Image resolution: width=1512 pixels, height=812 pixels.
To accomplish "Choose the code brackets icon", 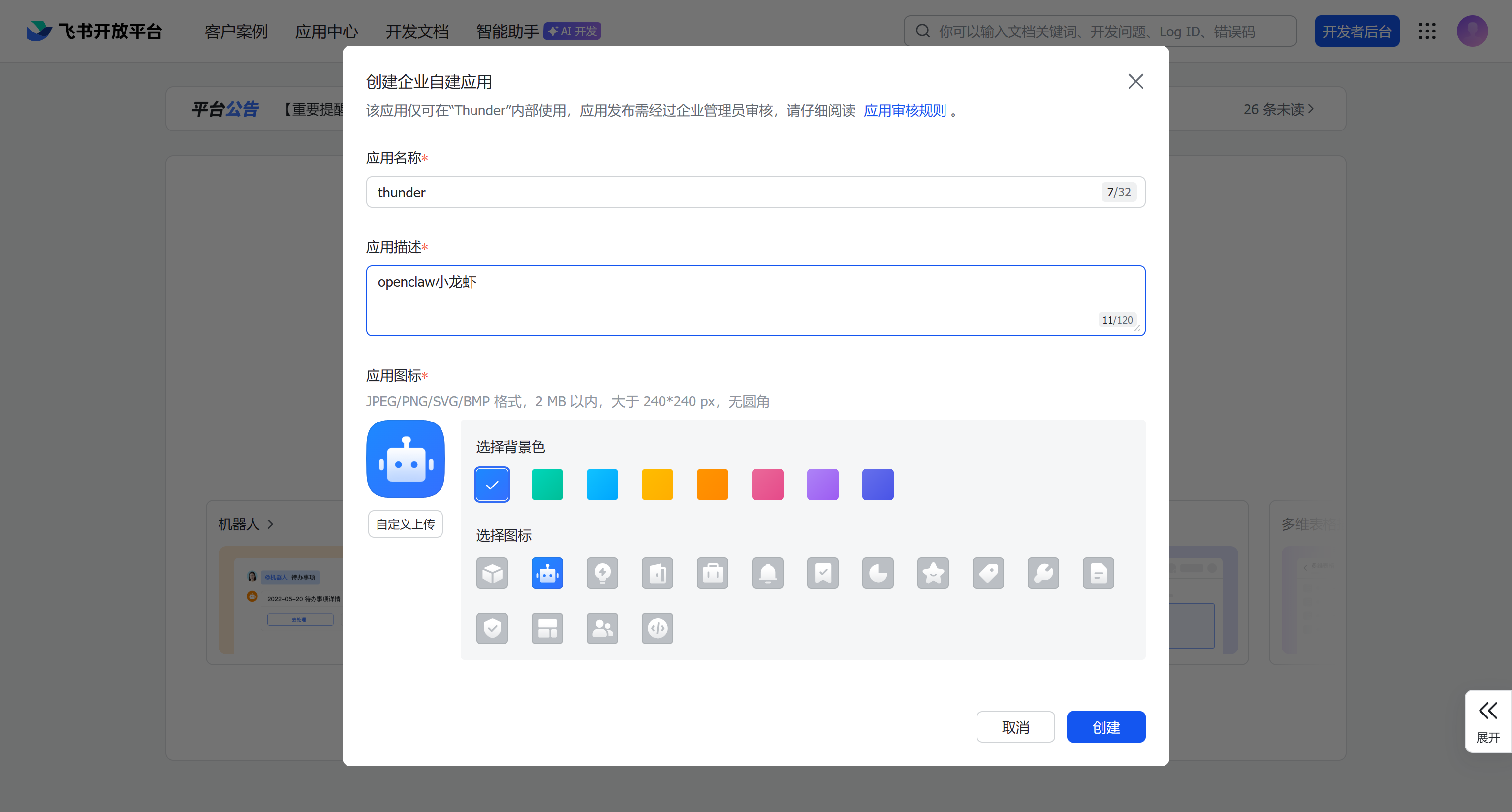I will pyautogui.click(x=658, y=628).
